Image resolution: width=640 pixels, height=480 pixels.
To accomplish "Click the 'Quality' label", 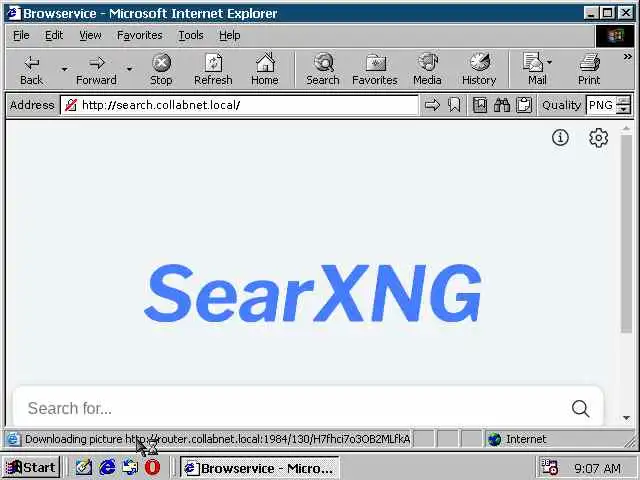I will (562, 105).
